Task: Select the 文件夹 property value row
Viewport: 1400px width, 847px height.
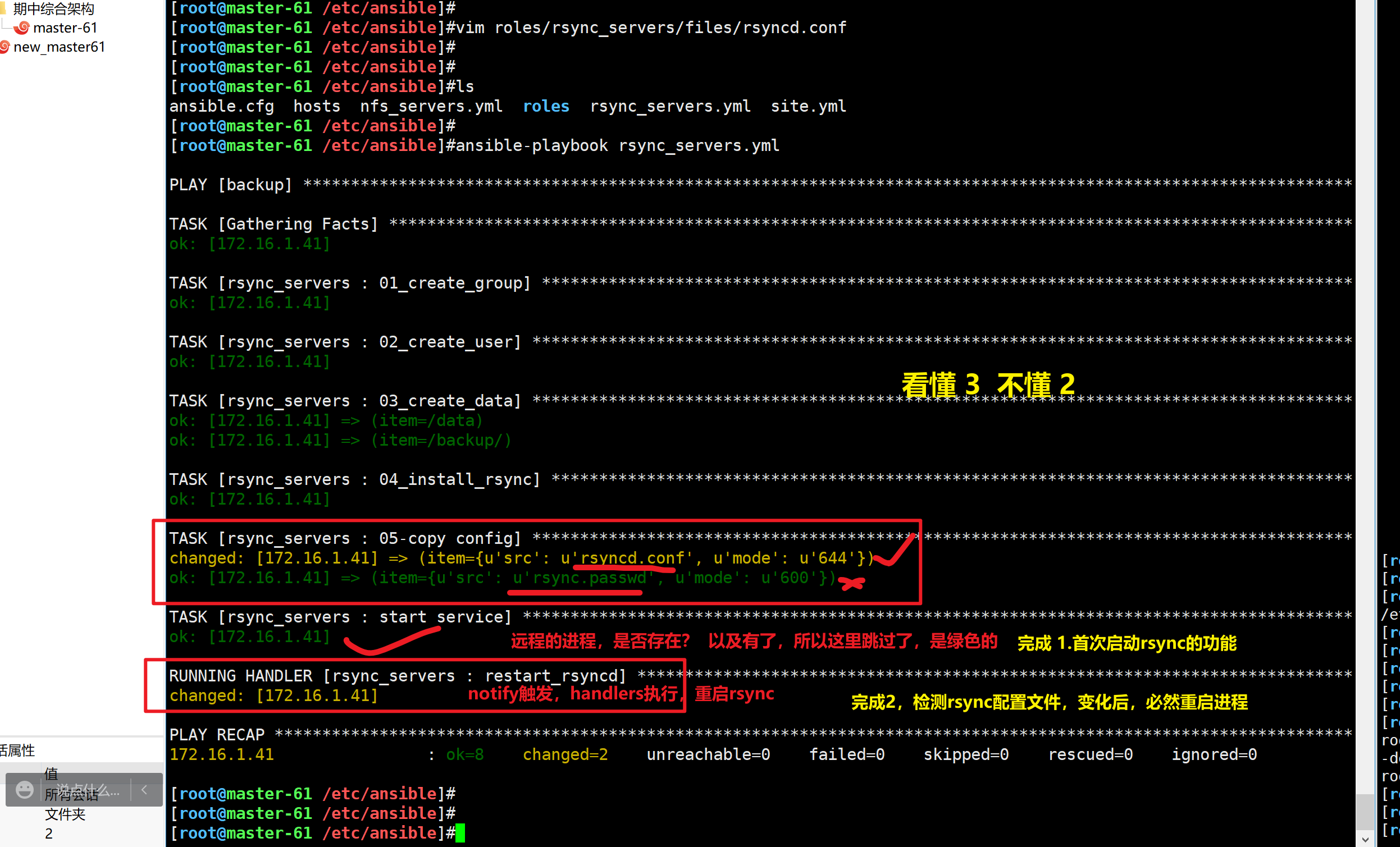Action: pos(65,814)
